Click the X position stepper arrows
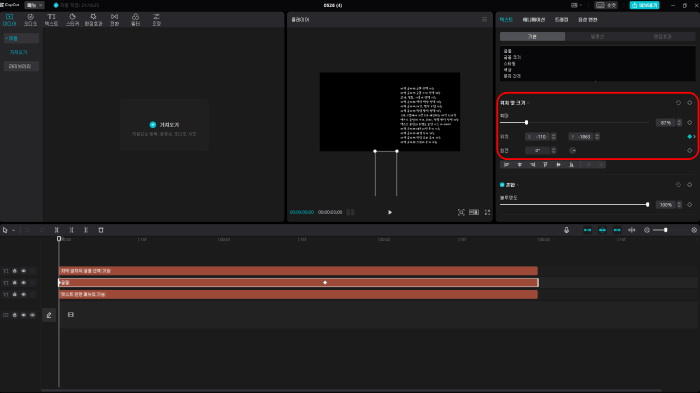 [x=554, y=137]
